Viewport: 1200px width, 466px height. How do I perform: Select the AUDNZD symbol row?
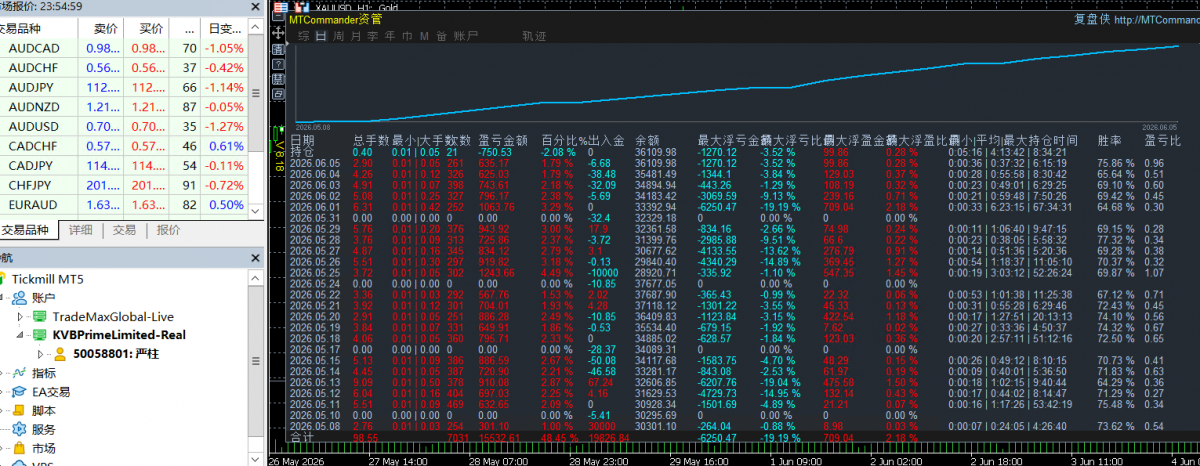point(123,107)
